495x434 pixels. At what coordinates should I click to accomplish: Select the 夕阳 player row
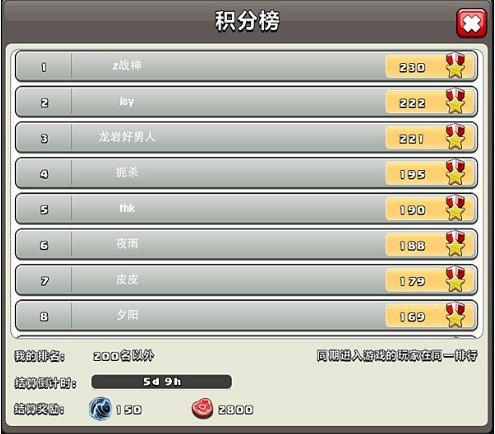[246, 316]
